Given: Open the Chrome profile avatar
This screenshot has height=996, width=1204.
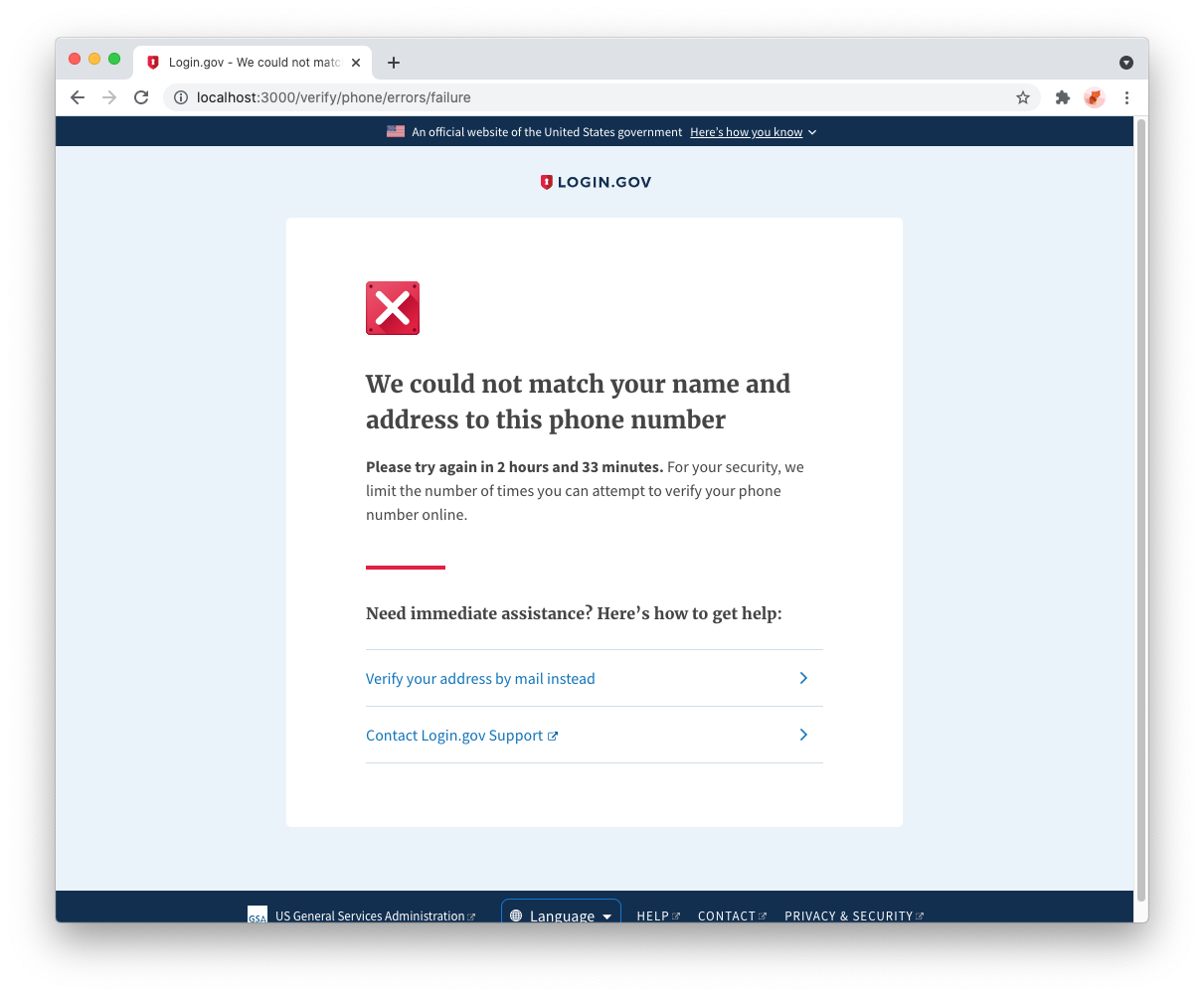Looking at the screenshot, I should point(1095,97).
